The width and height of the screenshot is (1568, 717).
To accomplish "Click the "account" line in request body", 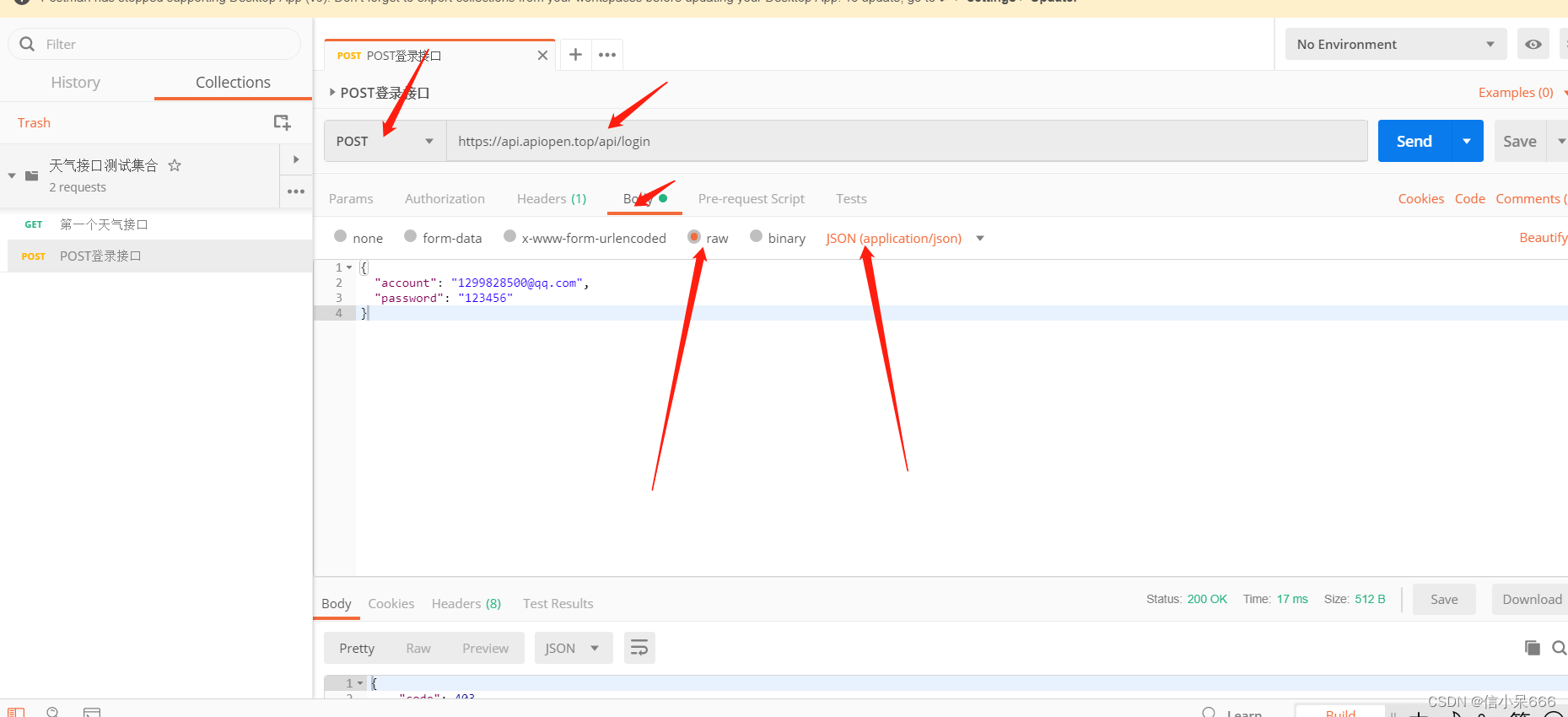I will (482, 283).
